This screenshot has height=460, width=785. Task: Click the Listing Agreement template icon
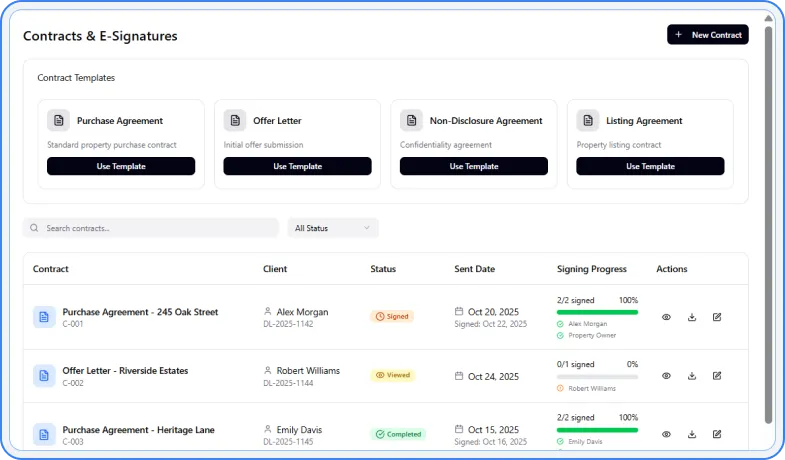coord(588,120)
